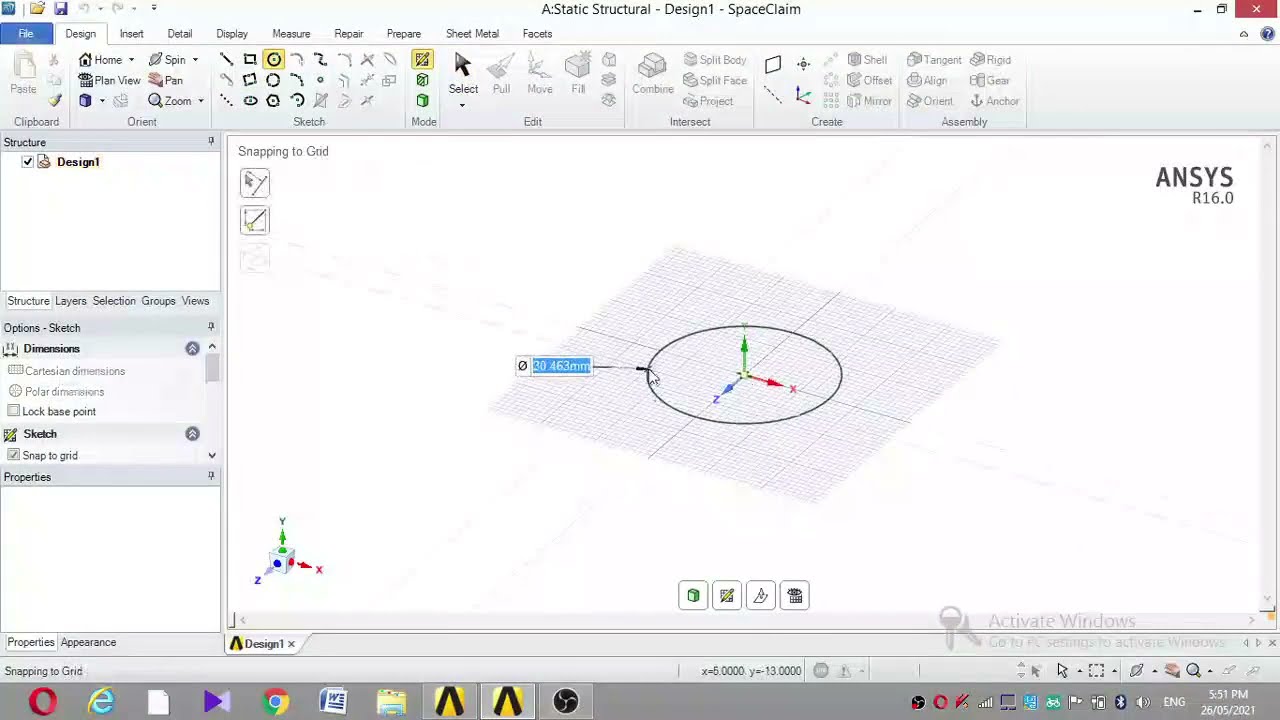Click the Zoom icon in the status bar
The width and height of the screenshot is (1280, 720).
[1193, 671]
